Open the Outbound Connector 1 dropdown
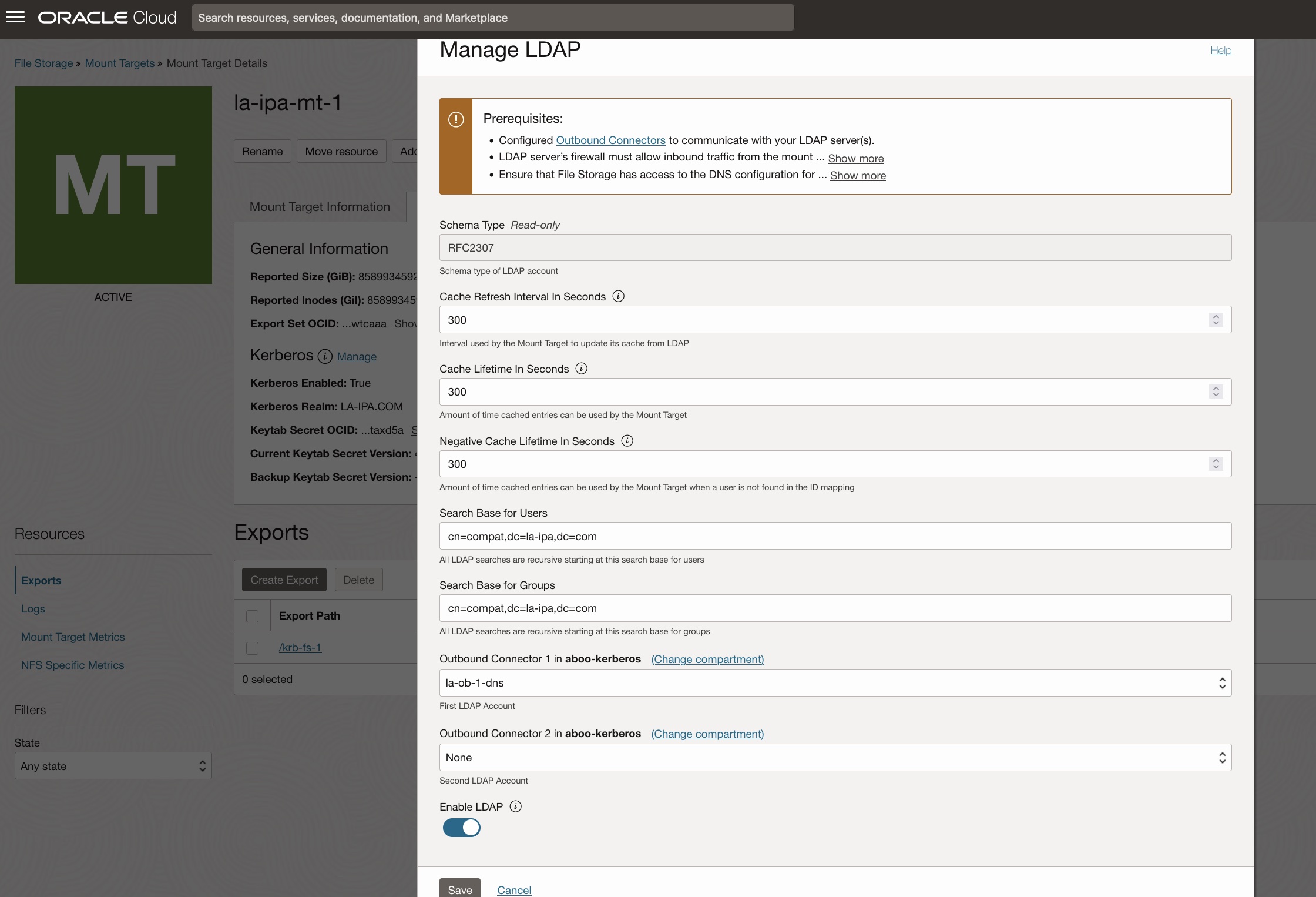1316x897 pixels. tap(1221, 682)
